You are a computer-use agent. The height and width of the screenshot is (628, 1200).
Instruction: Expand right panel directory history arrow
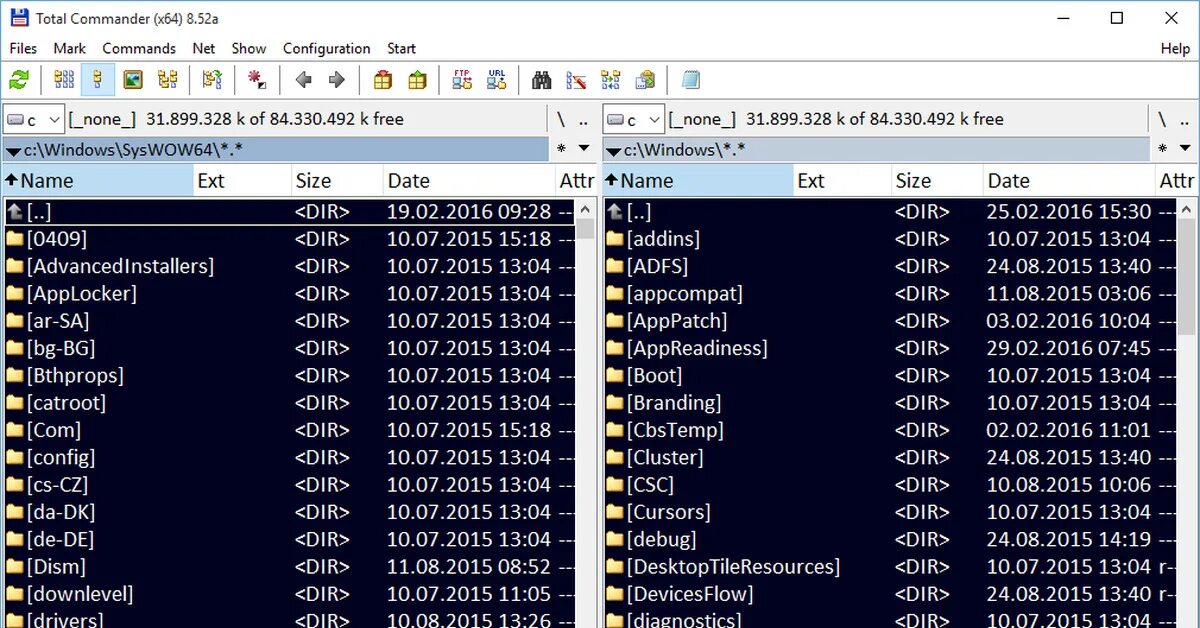[x=1185, y=149]
